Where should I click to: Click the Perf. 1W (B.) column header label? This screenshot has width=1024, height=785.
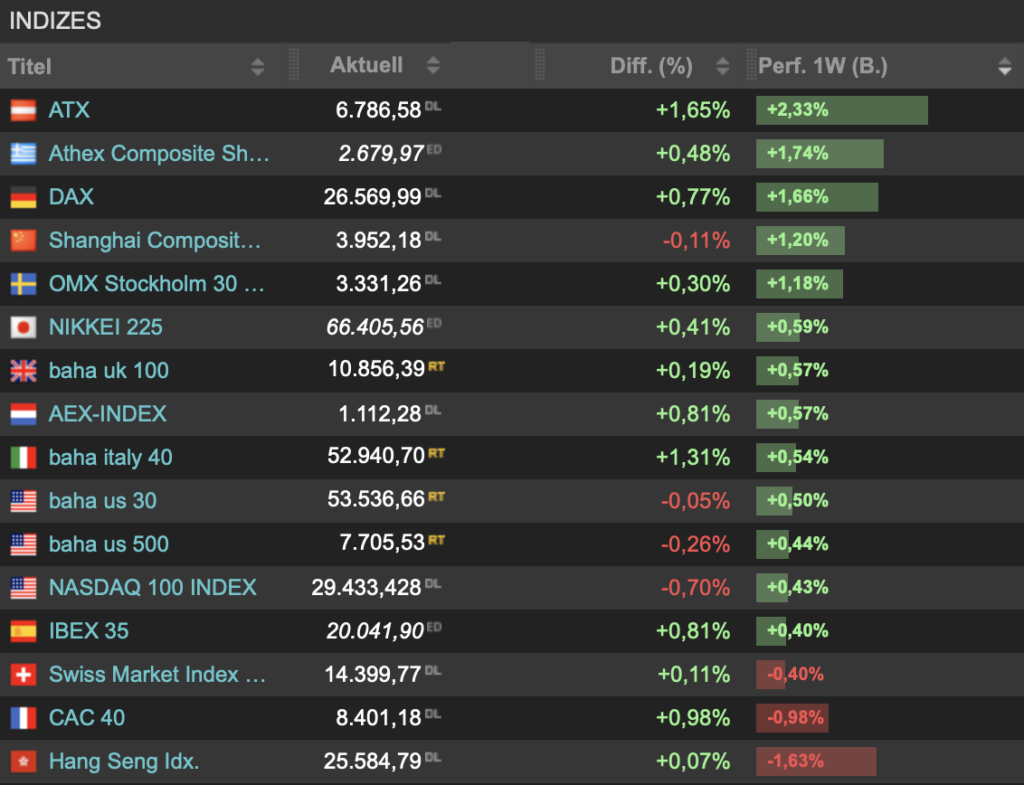[823, 66]
